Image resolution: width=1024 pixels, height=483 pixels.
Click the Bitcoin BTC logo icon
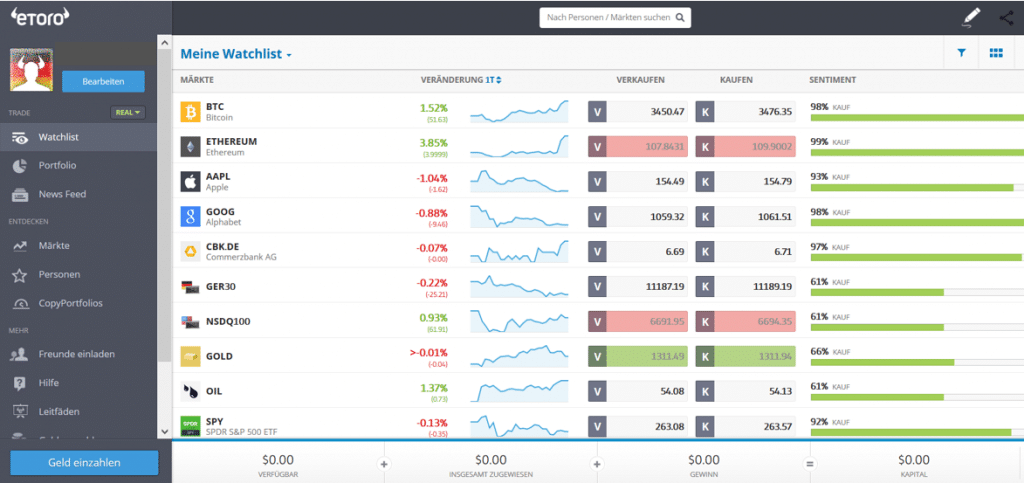(x=189, y=112)
